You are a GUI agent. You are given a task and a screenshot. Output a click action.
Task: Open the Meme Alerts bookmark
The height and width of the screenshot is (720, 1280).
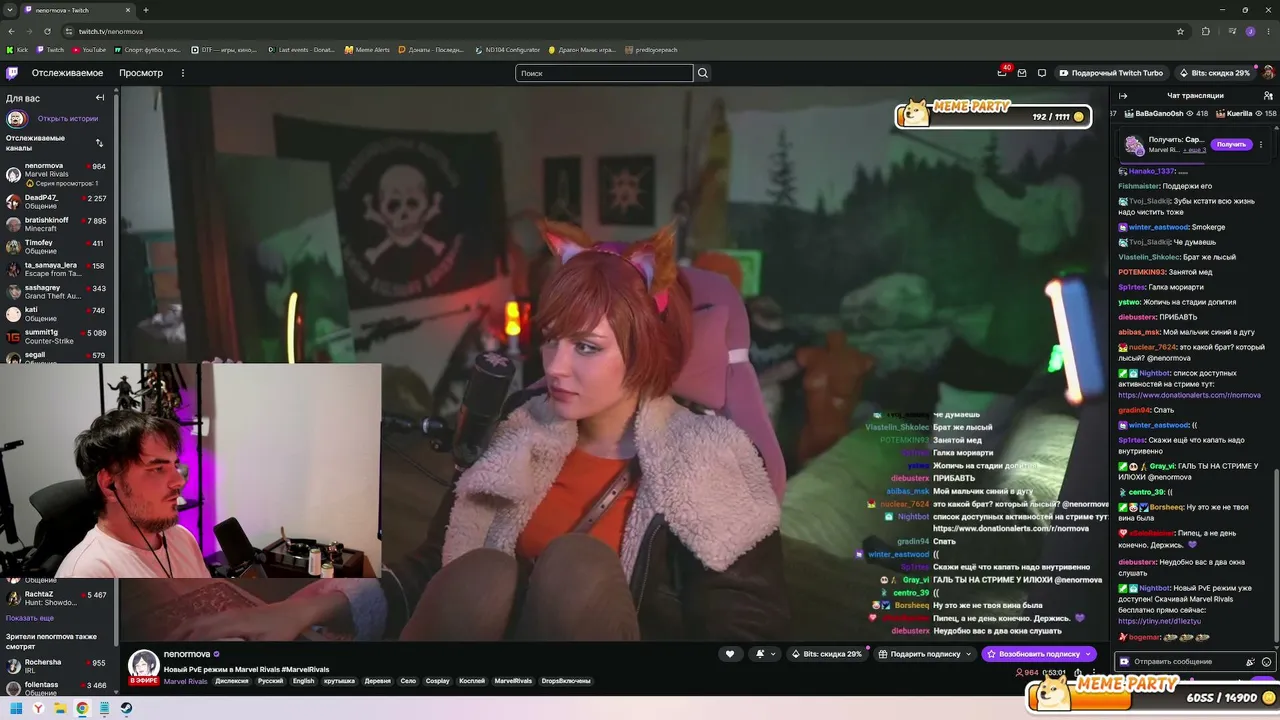click(367, 50)
